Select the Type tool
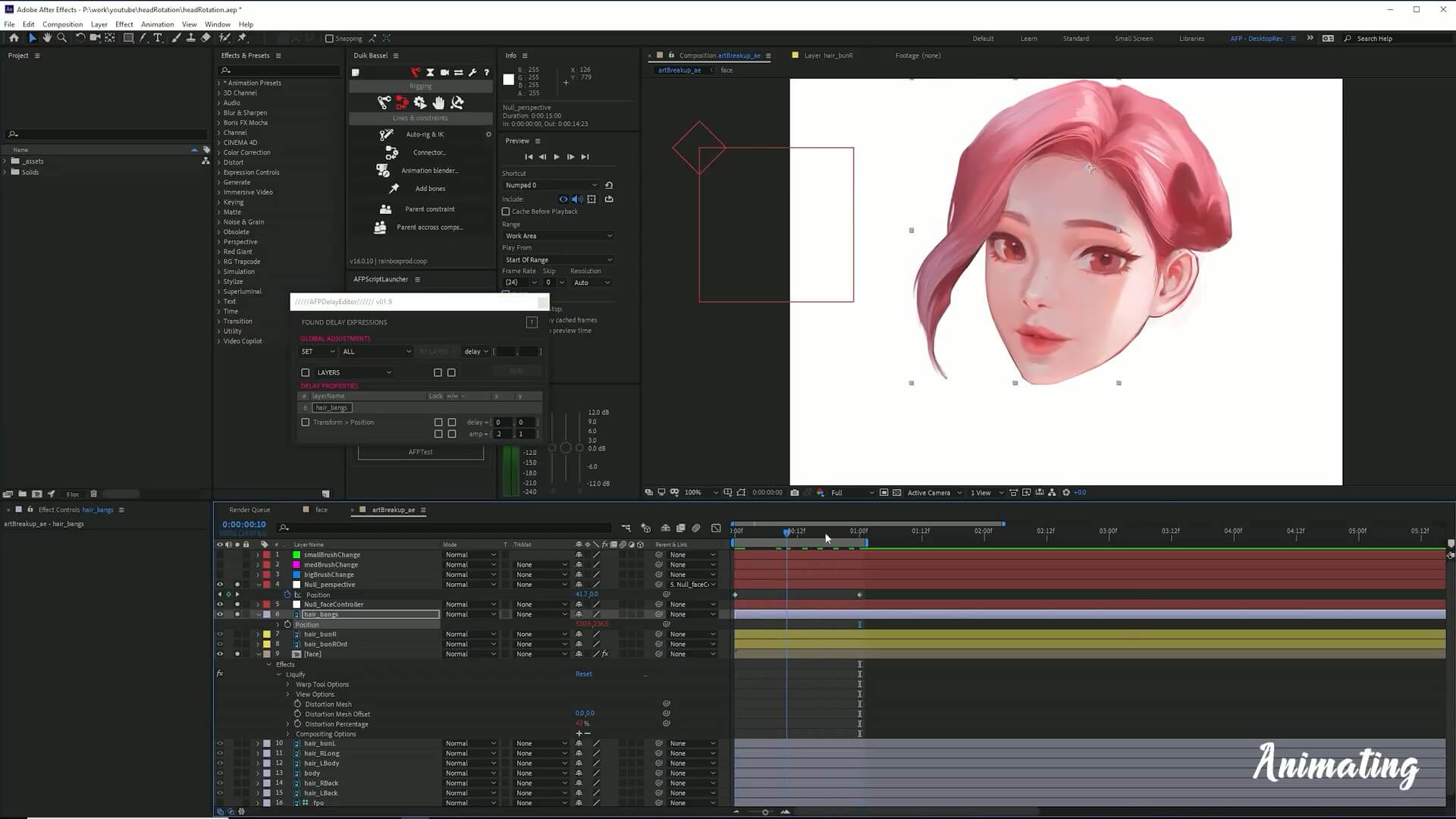Viewport: 1456px width, 819px height. [x=158, y=38]
